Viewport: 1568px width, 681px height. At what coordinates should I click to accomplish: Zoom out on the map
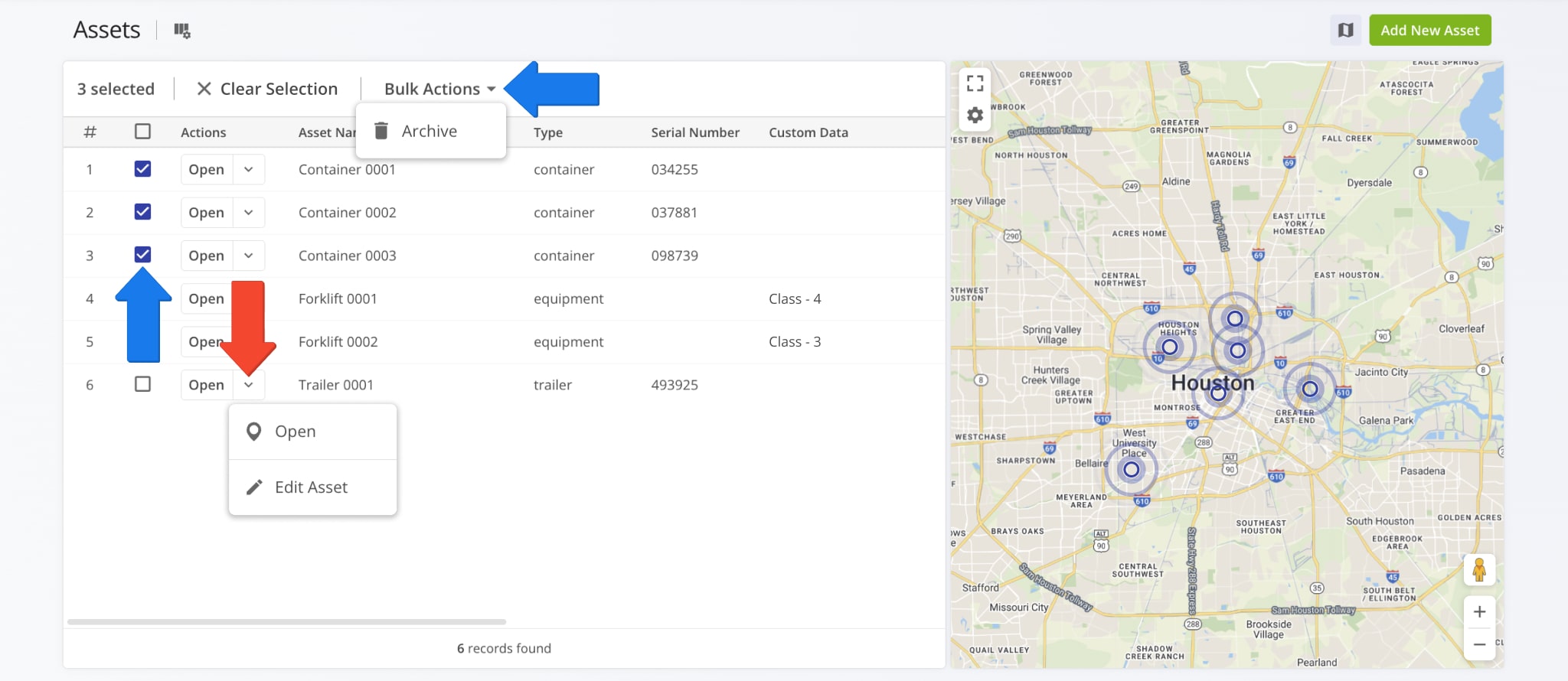[x=1479, y=644]
